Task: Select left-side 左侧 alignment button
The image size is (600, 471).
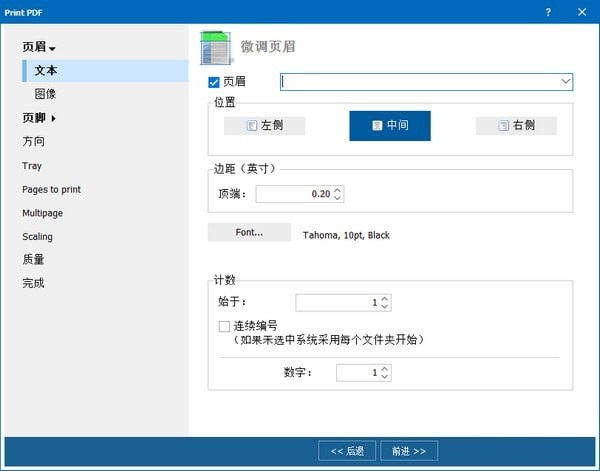Action: [x=265, y=126]
